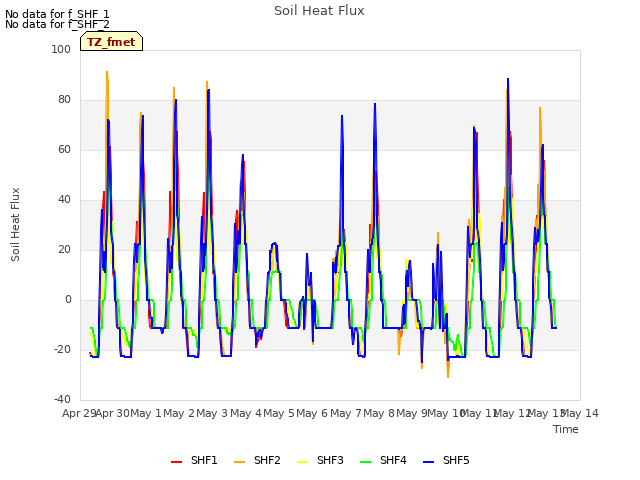Click the 'May 7' x-axis tick label
This screenshot has height=480, width=640.
coord(346,413)
